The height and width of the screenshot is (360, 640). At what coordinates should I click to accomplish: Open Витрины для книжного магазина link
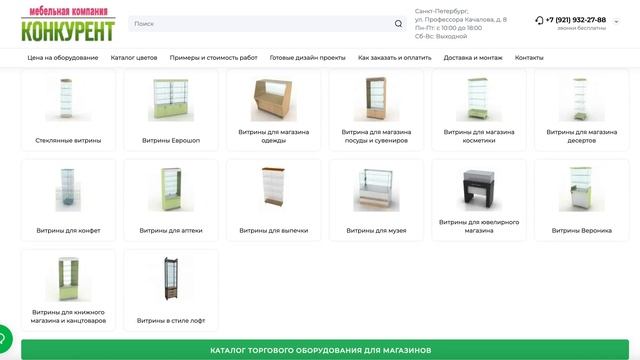point(68,316)
